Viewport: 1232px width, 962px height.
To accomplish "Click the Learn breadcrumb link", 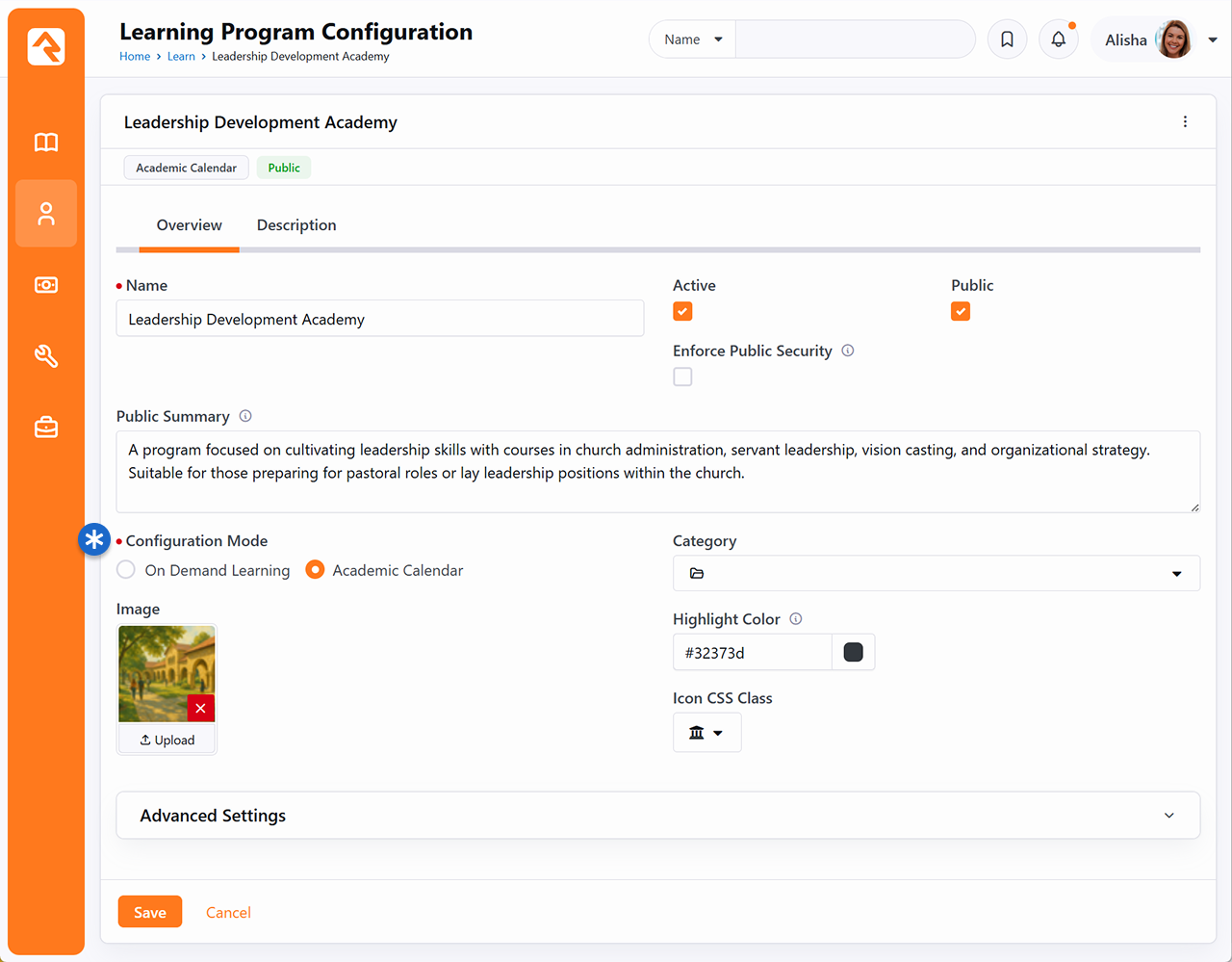I will coord(181,57).
